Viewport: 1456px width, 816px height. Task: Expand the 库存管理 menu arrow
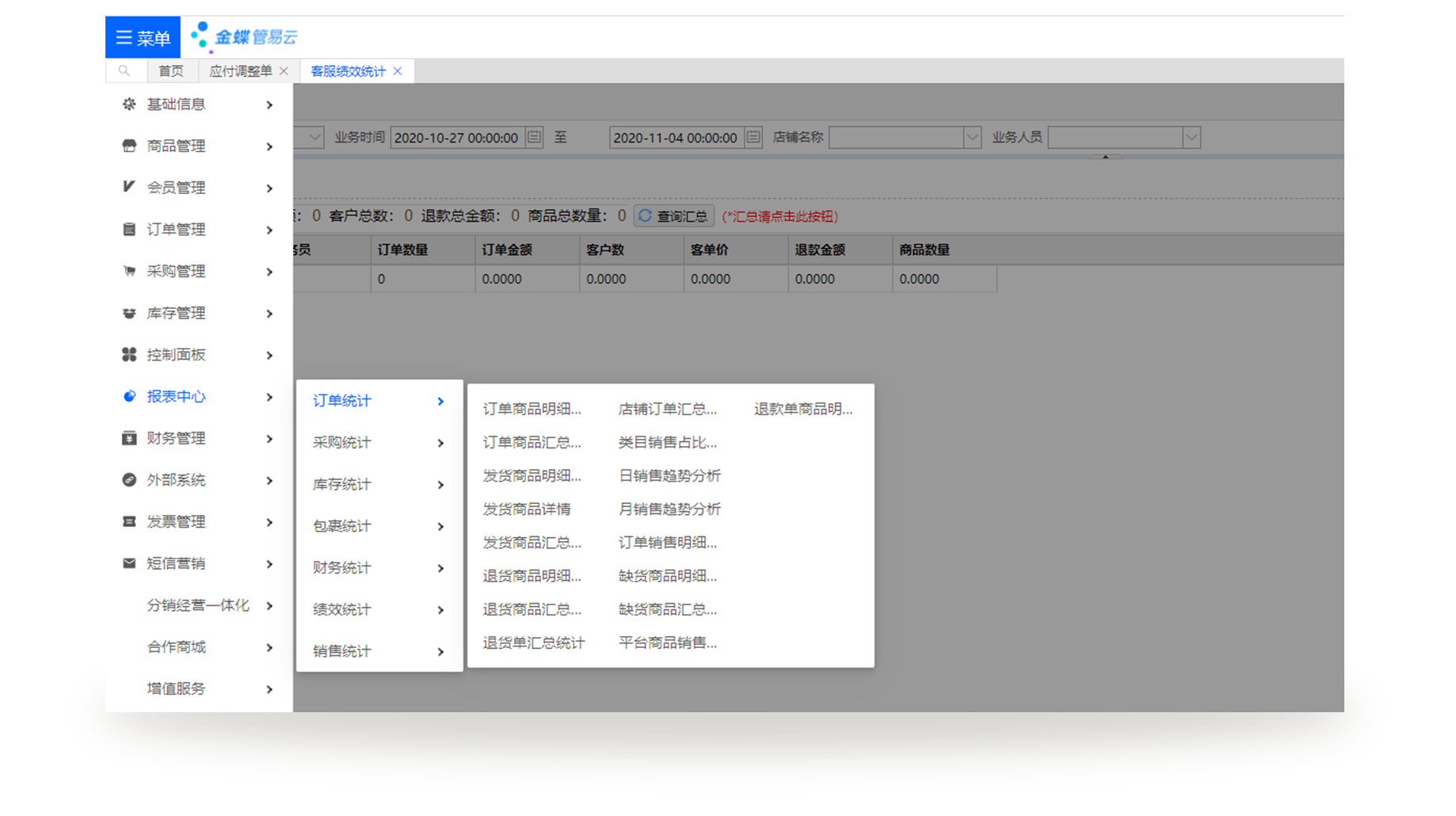point(269,314)
